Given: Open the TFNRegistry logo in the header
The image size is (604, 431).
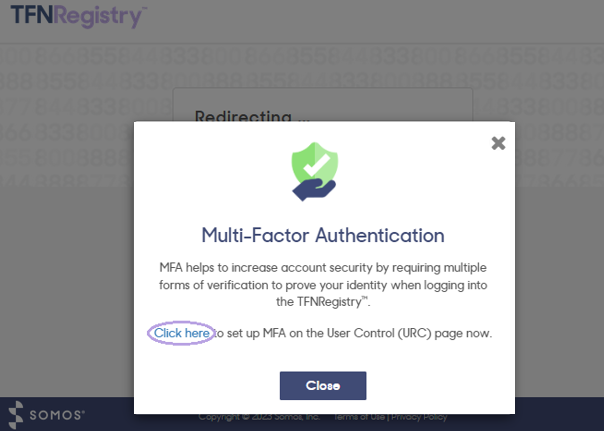Looking at the screenshot, I should [x=79, y=16].
